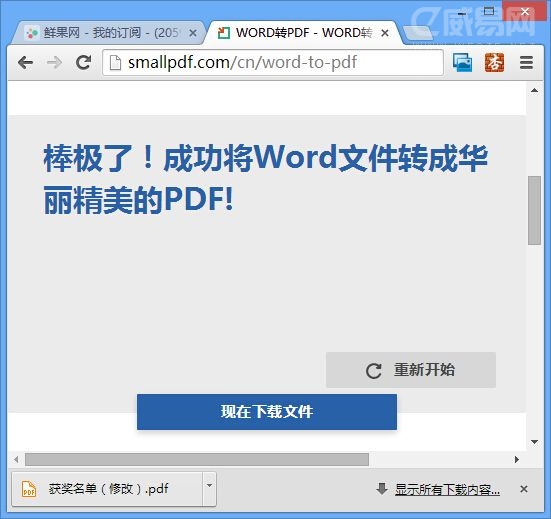Screen dimensions: 551x519
Task: Click the smallpdf.com address bar
Action: point(273,63)
